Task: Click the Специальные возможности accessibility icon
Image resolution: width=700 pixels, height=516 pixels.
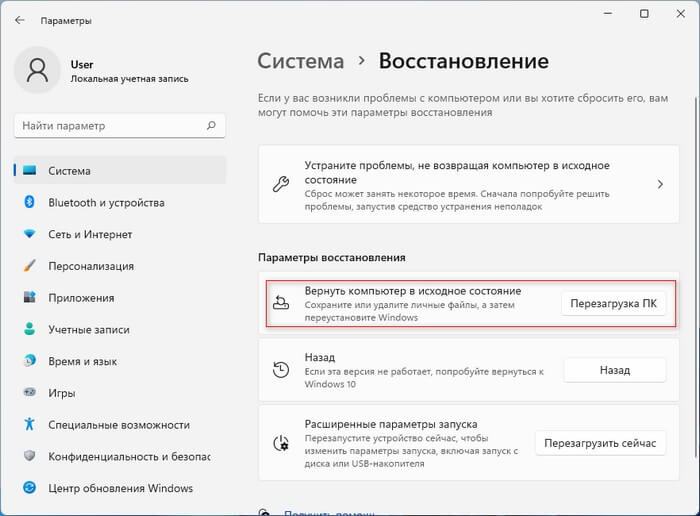Action: 29,424
